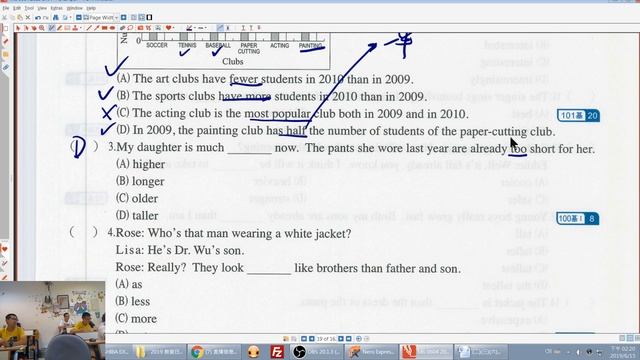
Task: Click the binoculars search icon
Action: point(56,18)
